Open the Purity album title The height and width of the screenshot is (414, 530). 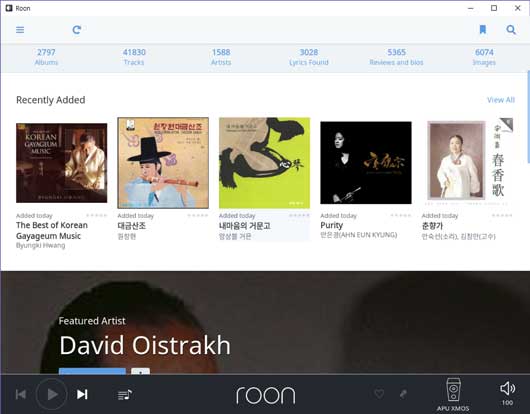[332, 225]
